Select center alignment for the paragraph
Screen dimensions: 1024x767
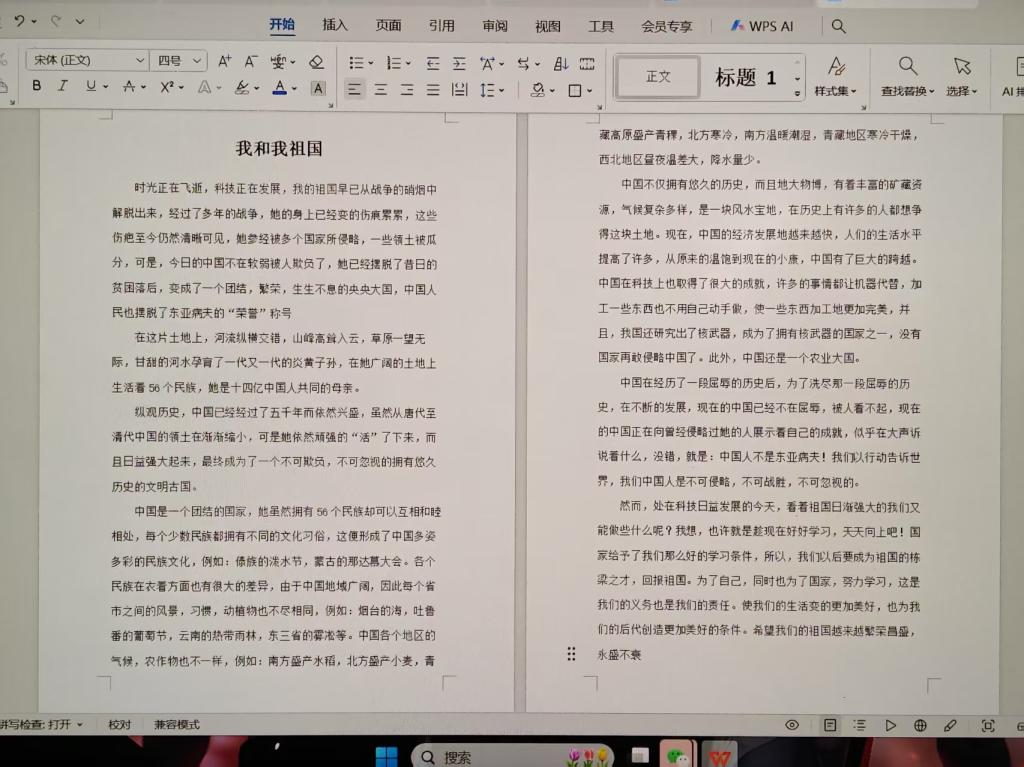[381, 90]
